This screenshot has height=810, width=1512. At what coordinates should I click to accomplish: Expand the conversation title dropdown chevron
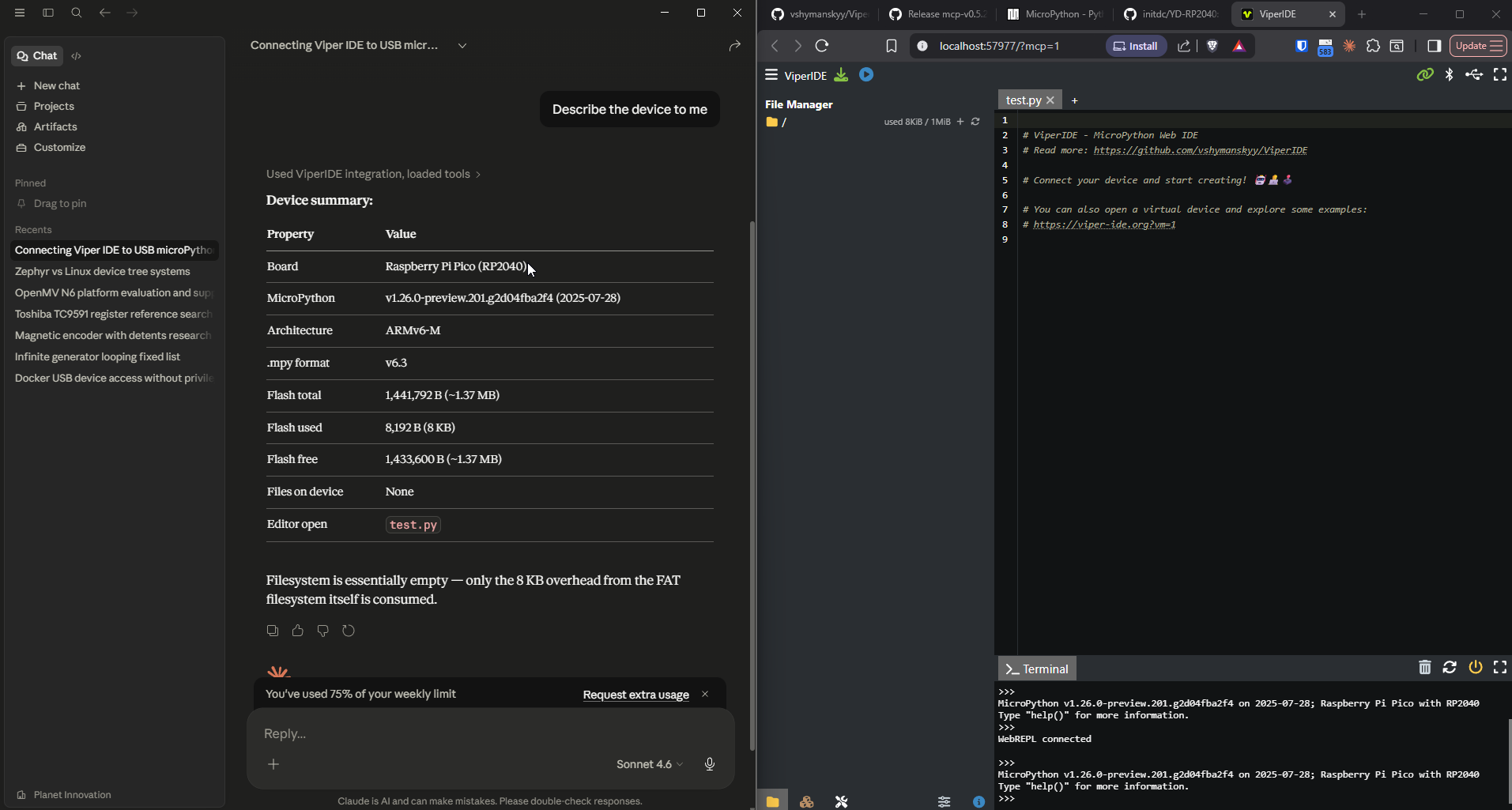(x=462, y=46)
